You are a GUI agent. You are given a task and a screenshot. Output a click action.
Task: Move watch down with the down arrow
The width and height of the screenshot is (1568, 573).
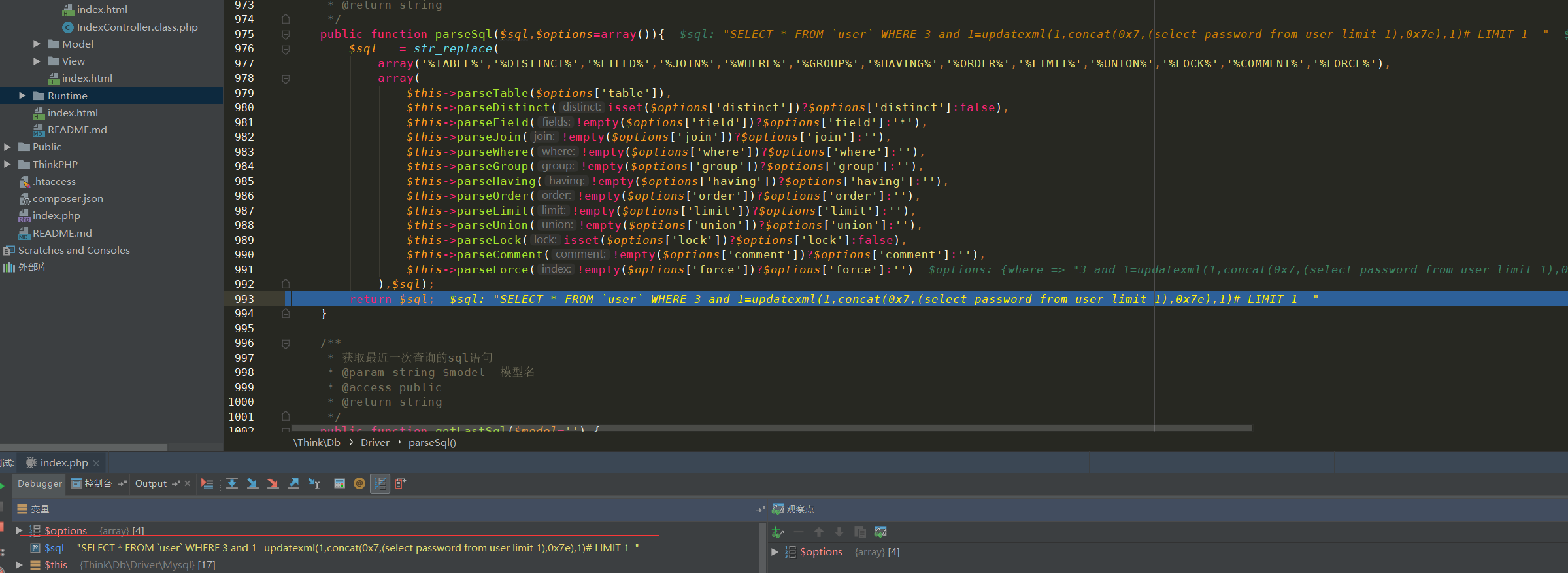[x=839, y=532]
